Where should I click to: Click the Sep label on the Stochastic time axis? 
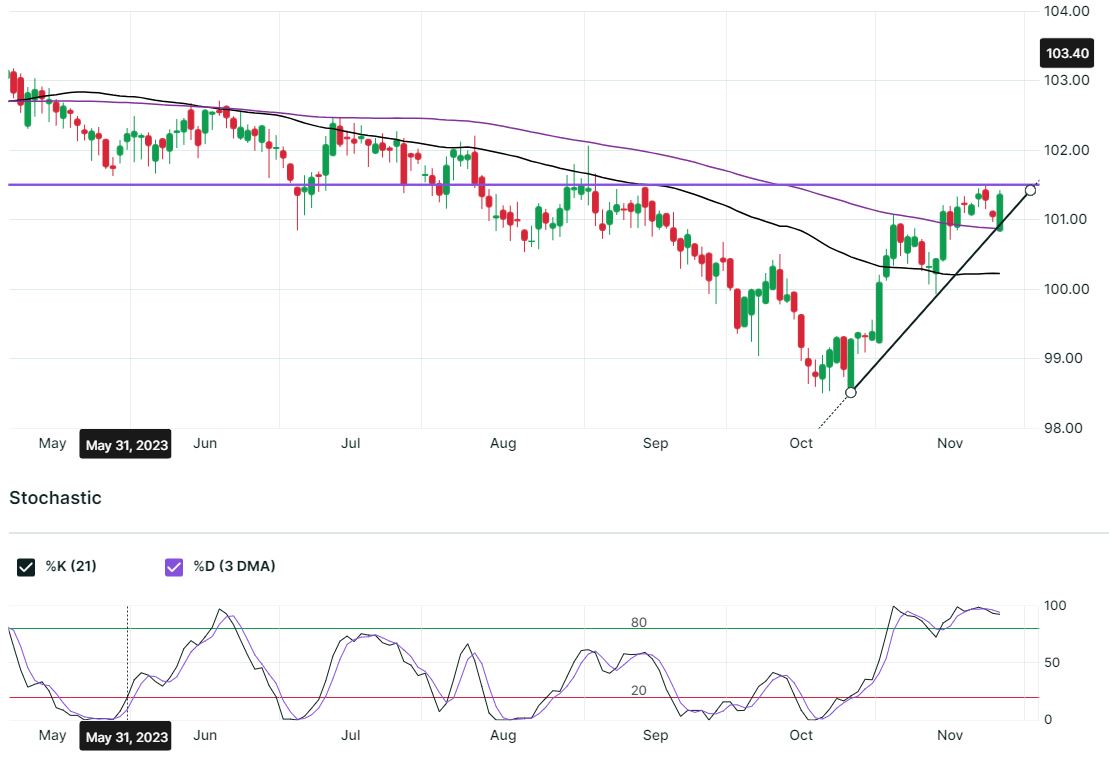pos(656,736)
